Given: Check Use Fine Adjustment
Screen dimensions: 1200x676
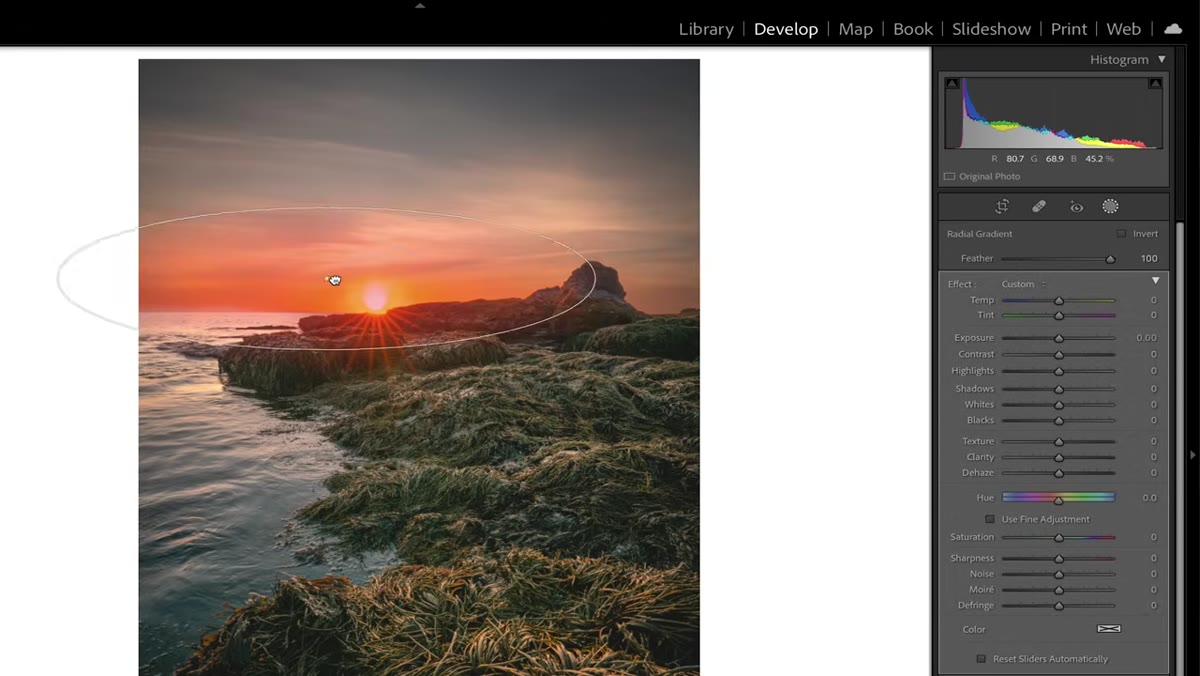Looking at the screenshot, I should coord(990,519).
